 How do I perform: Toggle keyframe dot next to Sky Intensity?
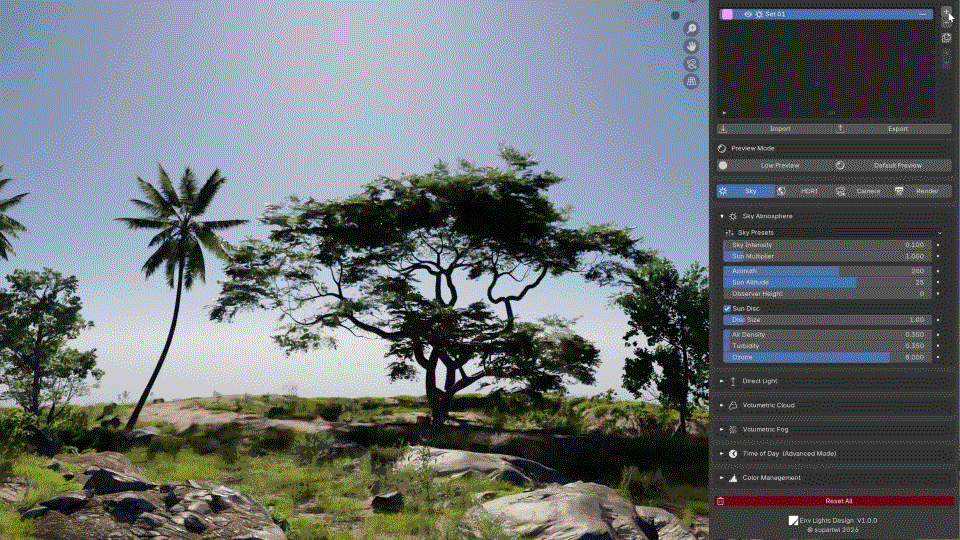938,245
